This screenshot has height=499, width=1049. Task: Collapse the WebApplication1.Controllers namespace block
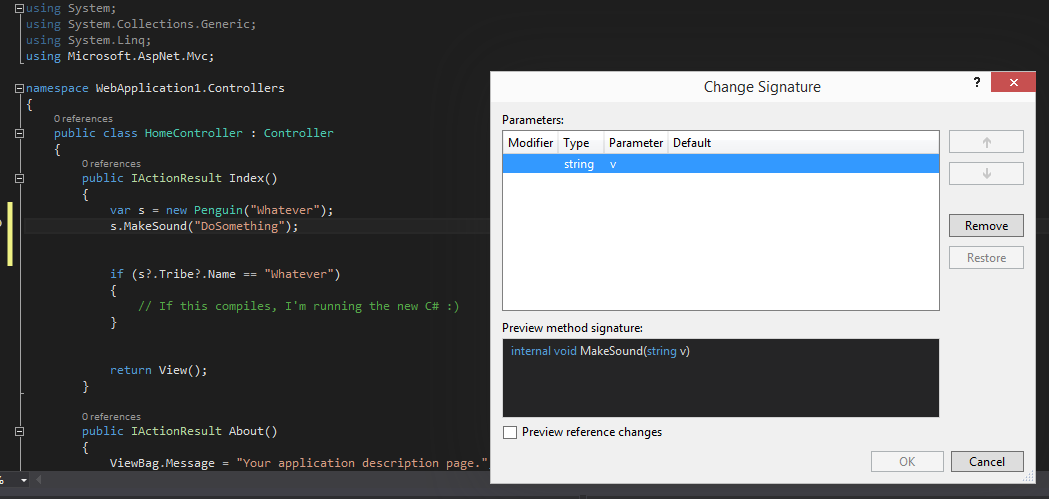point(19,88)
